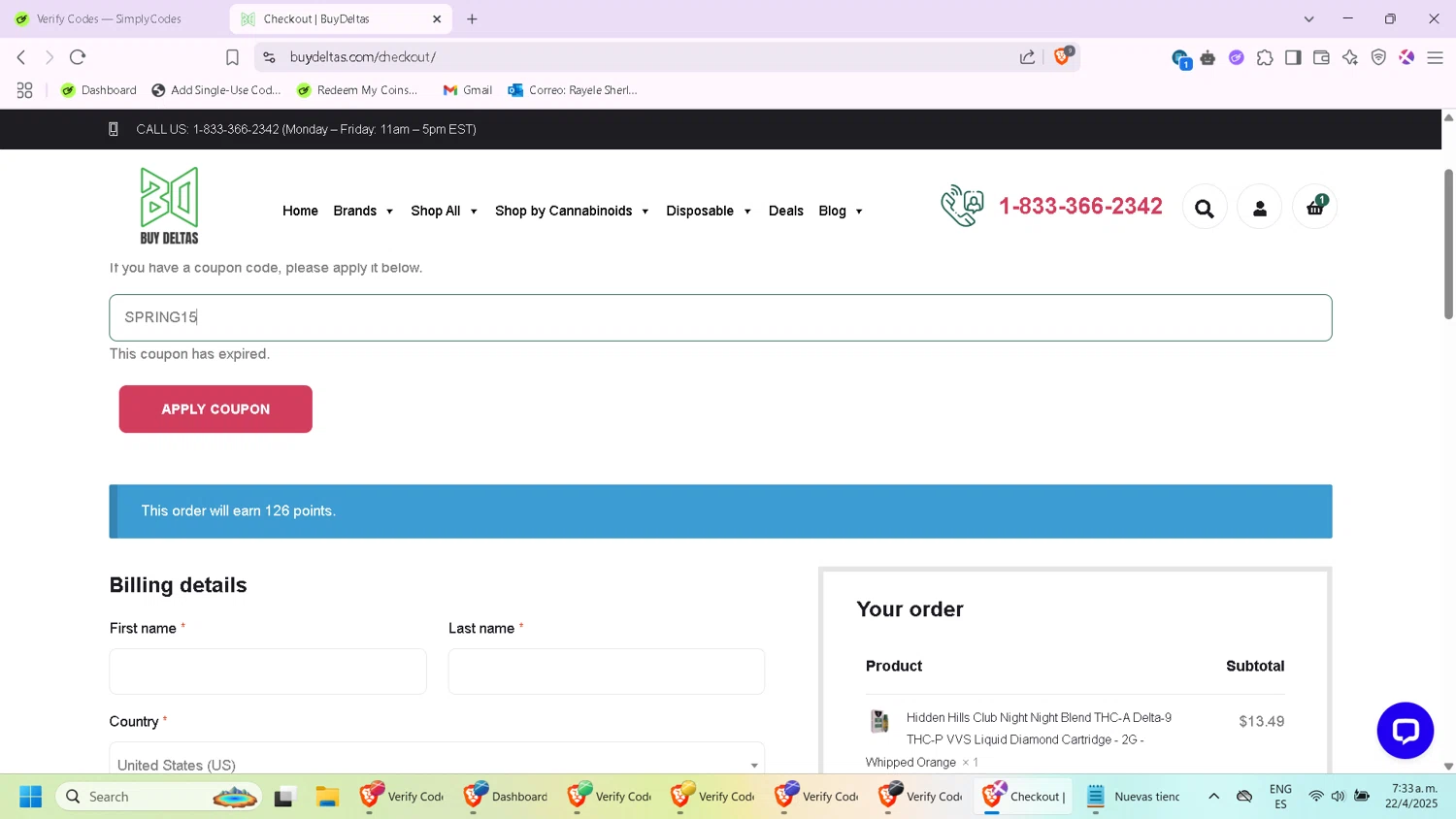Open Add Single-Use Cod... bookmark
Screen dimensions: 1456x819
[x=216, y=90]
